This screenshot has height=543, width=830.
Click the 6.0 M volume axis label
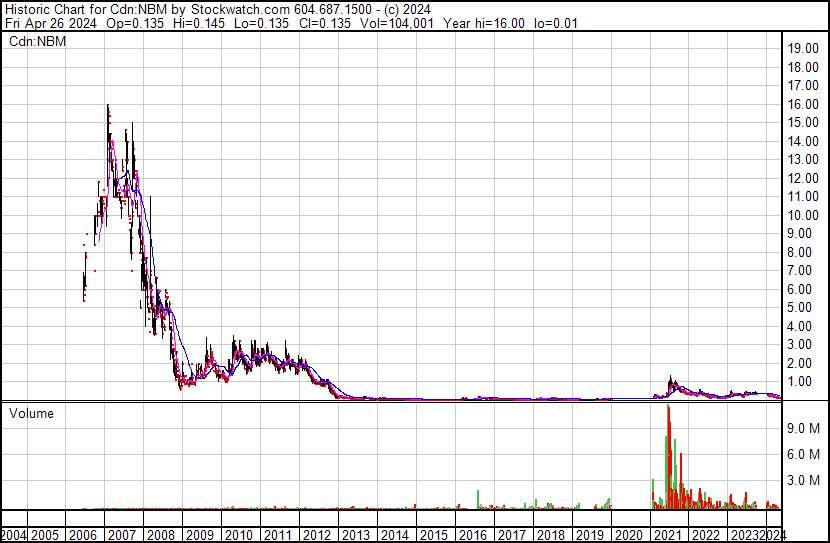tap(804, 454)
